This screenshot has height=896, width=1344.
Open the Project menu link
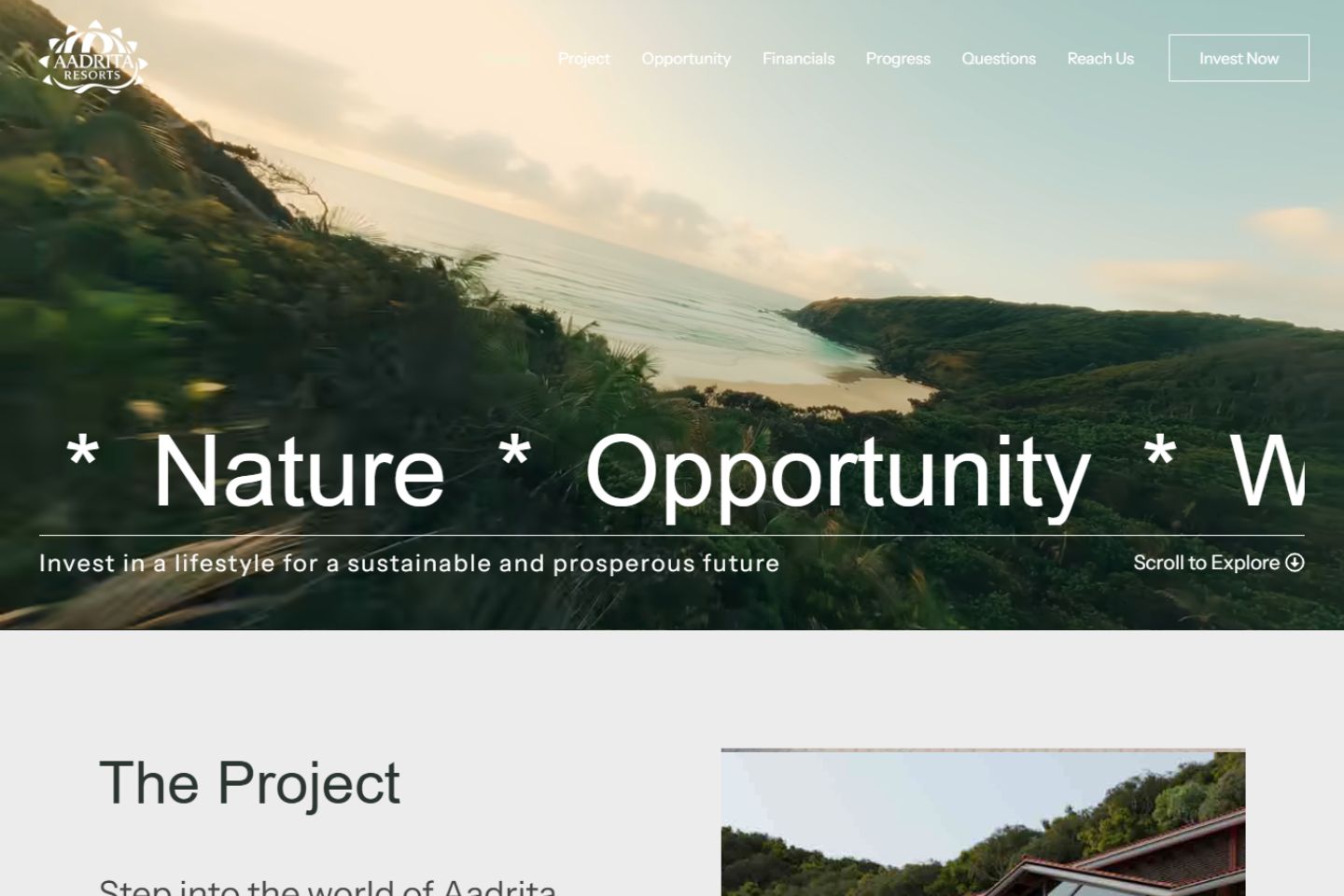(584, 58)
